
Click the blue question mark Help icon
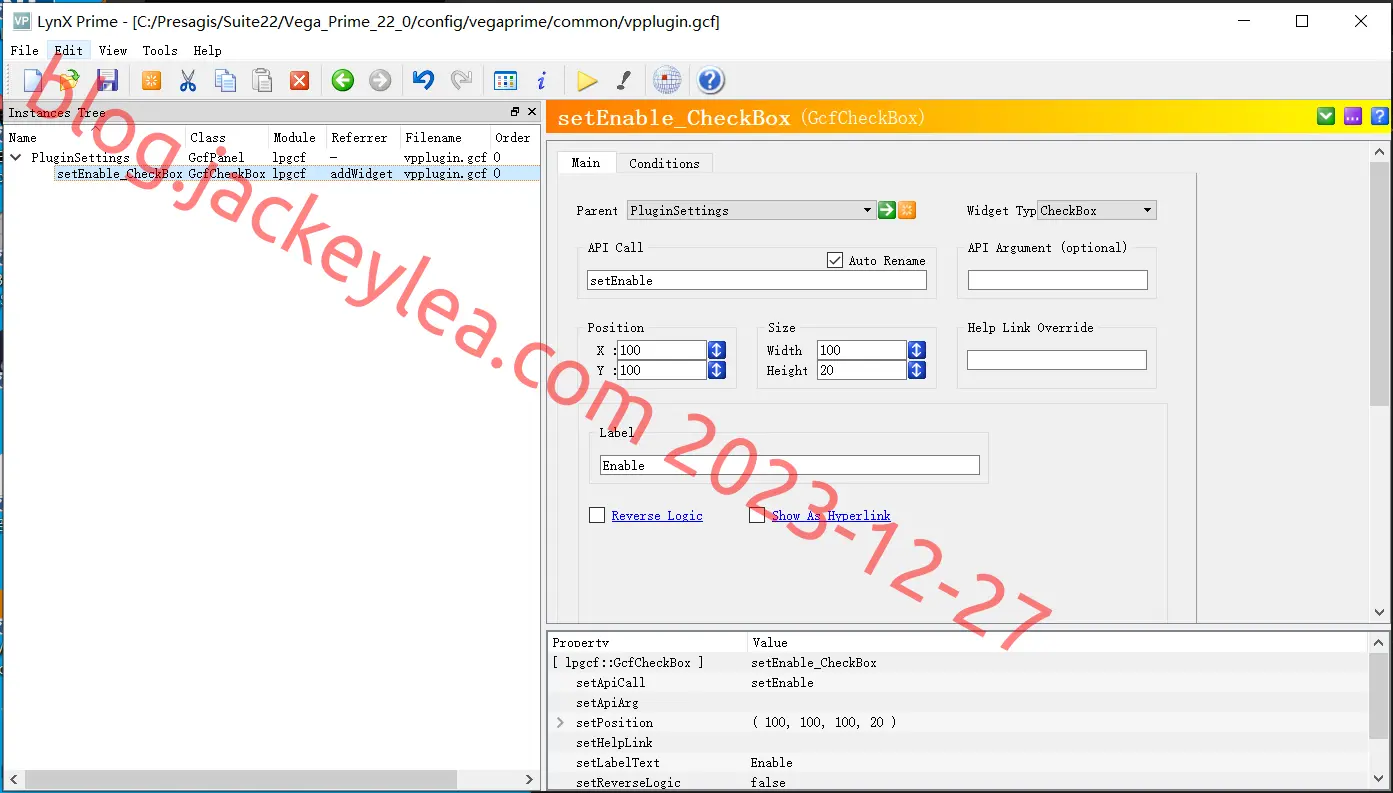point(710,81)
